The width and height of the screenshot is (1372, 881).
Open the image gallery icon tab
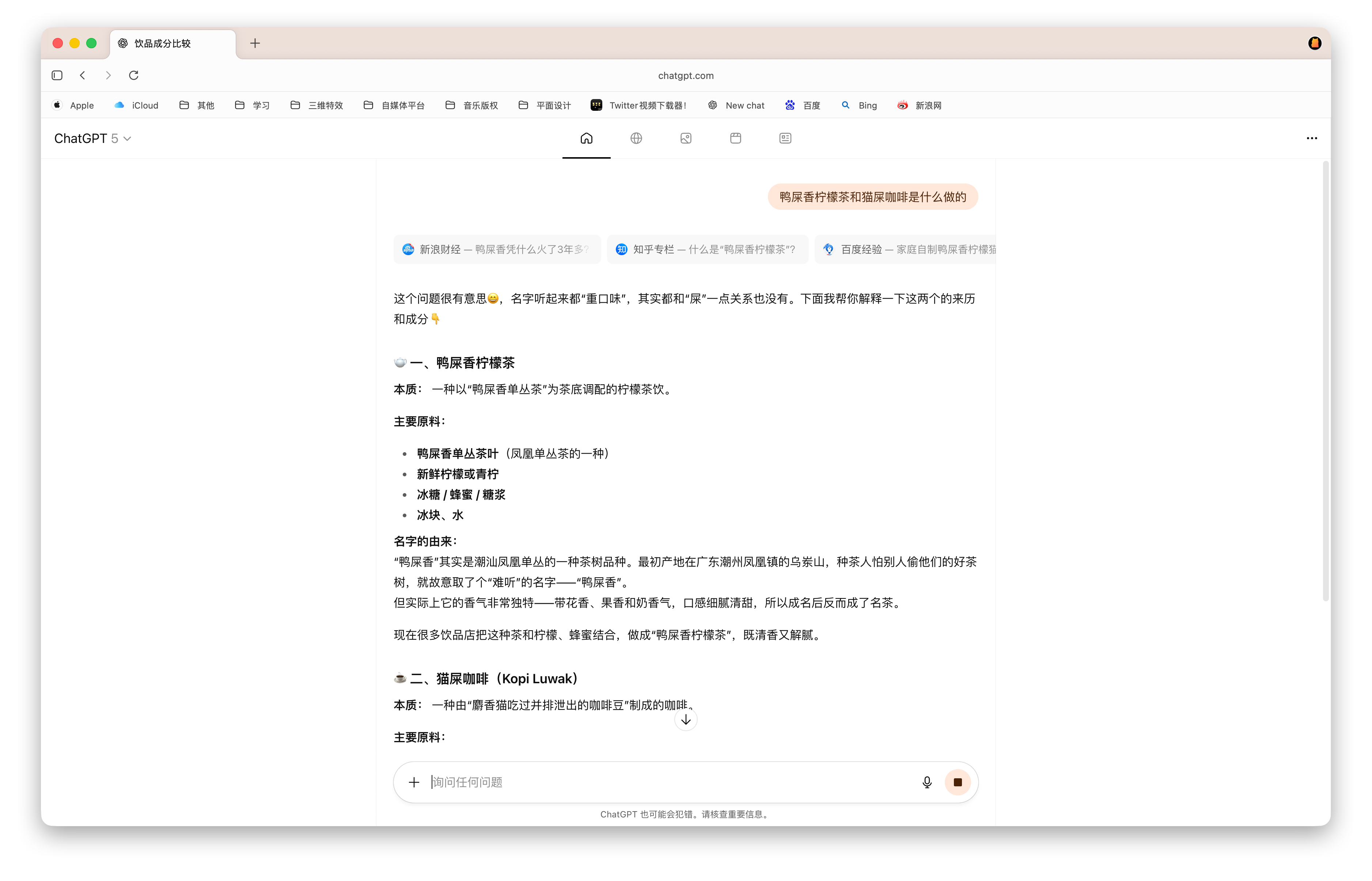pos(686,138)
